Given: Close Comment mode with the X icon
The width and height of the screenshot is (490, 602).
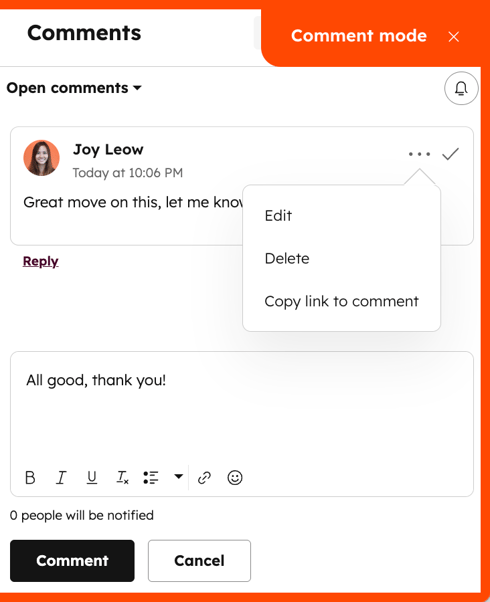Looking at the screenshot, I should [x=454, y=37].
